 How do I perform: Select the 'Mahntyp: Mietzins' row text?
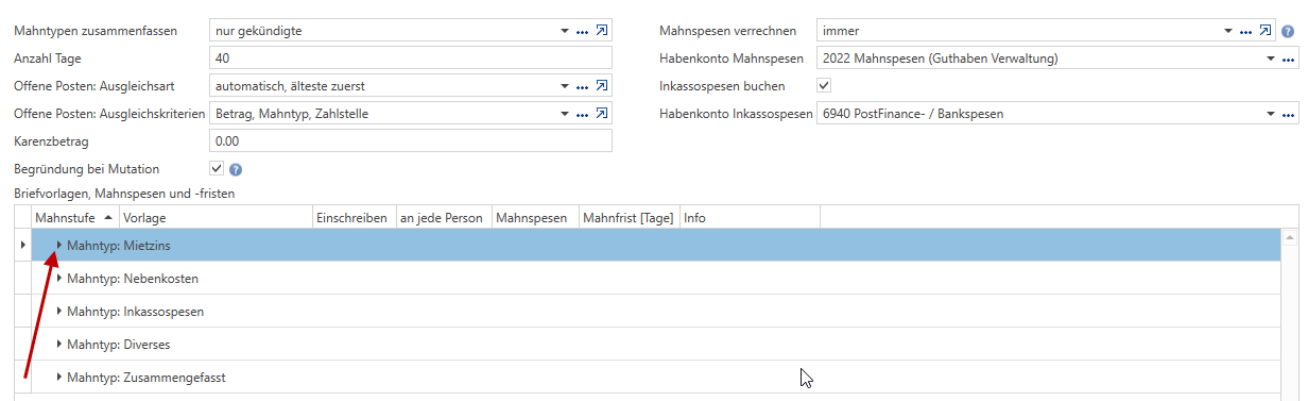pos(120,245)
